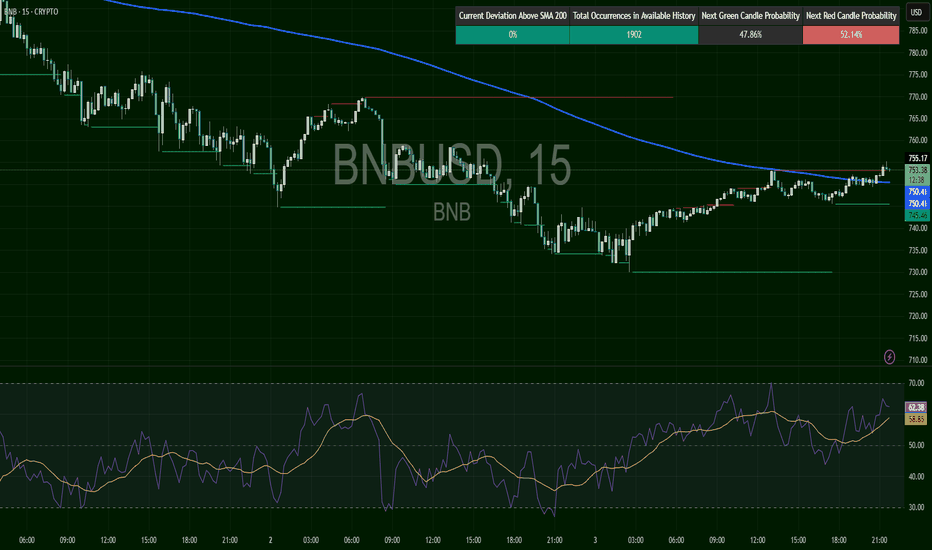Click the 1902 occurrences value cell
The height and width of the screenshot is (550, 932).
pos(634,34)
